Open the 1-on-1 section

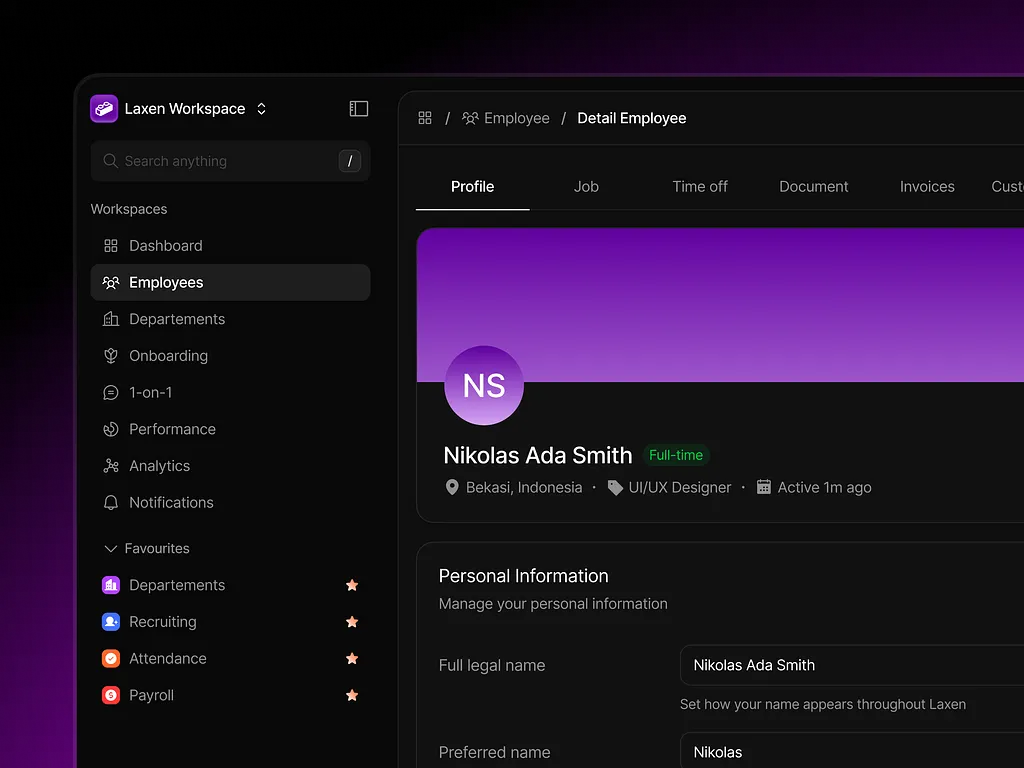pos(231,392)
